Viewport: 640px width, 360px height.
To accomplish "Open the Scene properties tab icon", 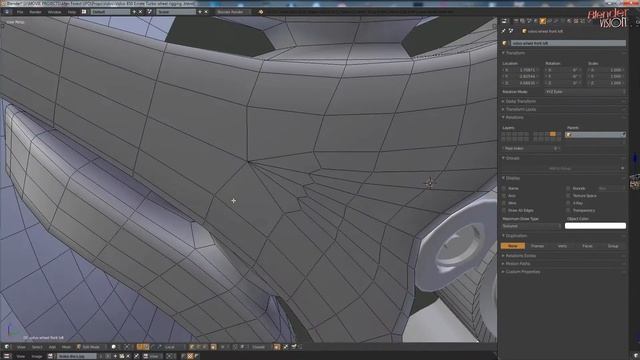I will click(x=529, y=21).
